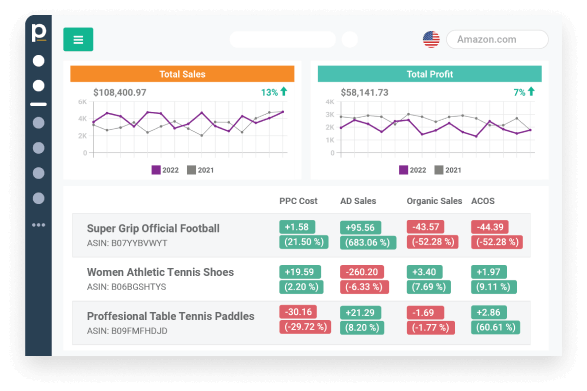
Task: Click the (-29.72 %) PPC Cost badge
Action: [305, 327]
